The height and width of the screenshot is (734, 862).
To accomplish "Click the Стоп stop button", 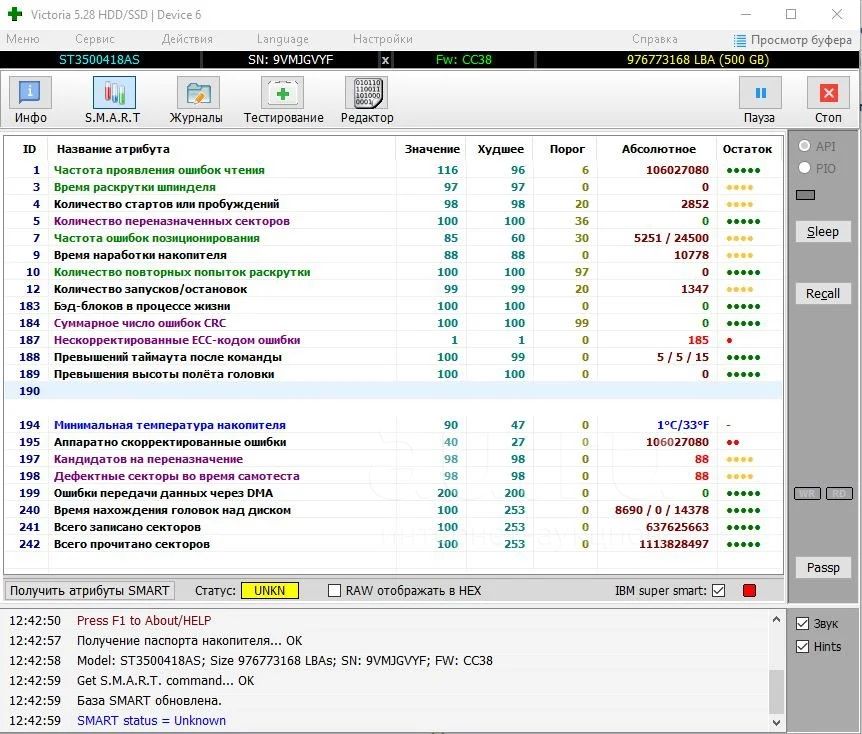I will [828, 101].
